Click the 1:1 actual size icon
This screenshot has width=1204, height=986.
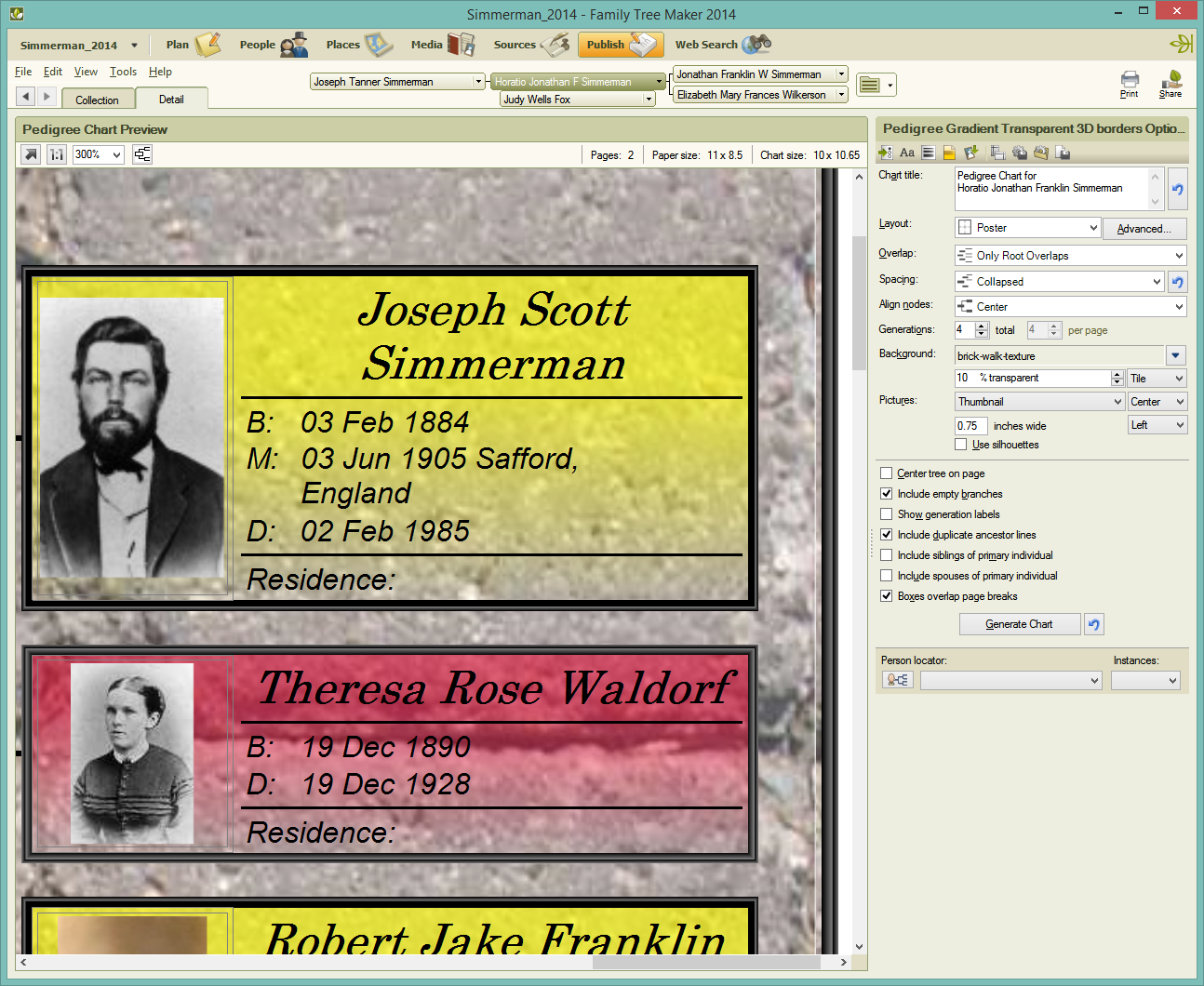point(57,154)
